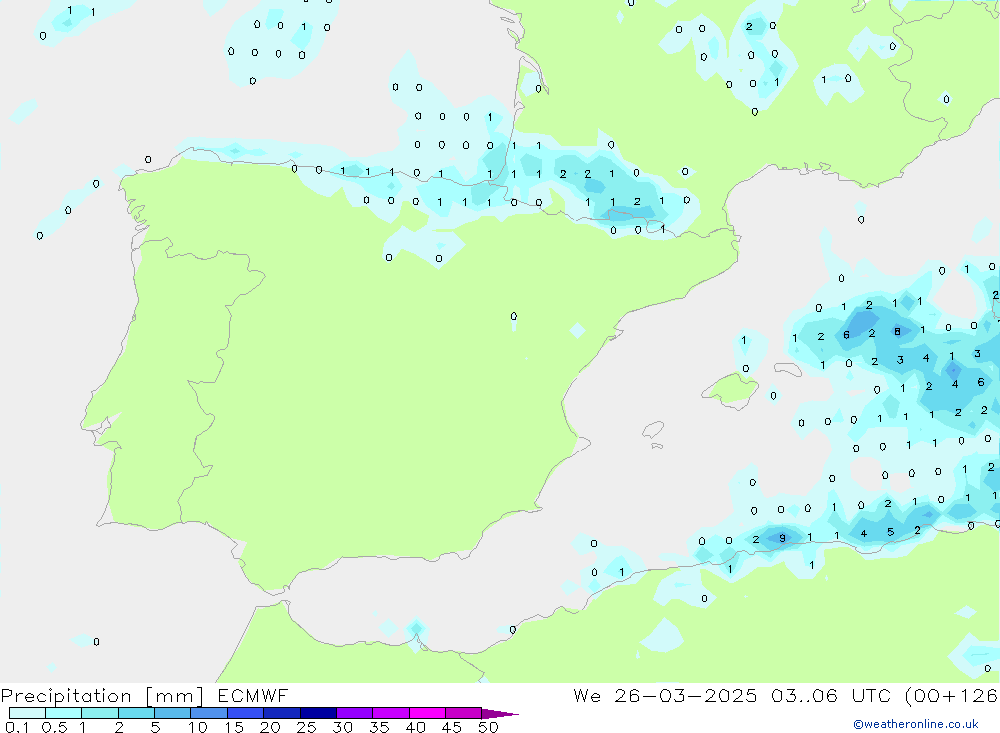Viewport: 1000px width, 733px height.
Task: Click the 5–10 mm legend color box
Action: click(x=172, y=713)
